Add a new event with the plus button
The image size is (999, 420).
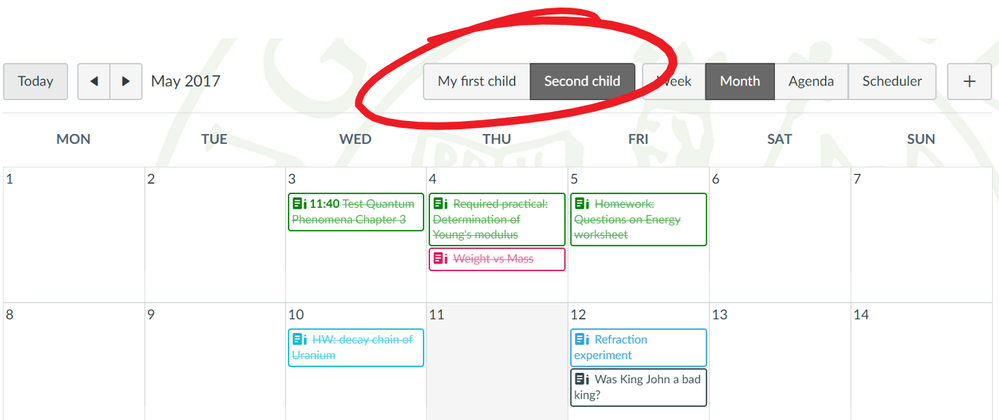[969, 82]
